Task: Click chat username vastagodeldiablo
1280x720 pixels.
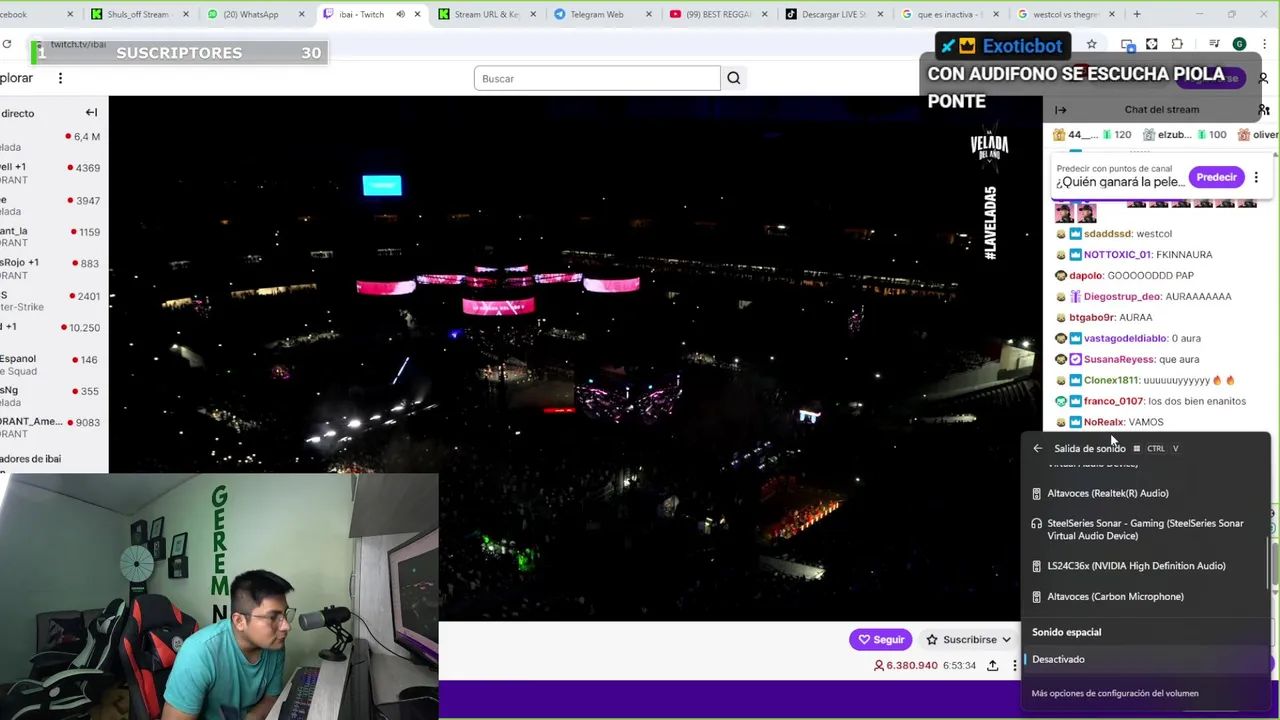Action: click(1125, 338)
